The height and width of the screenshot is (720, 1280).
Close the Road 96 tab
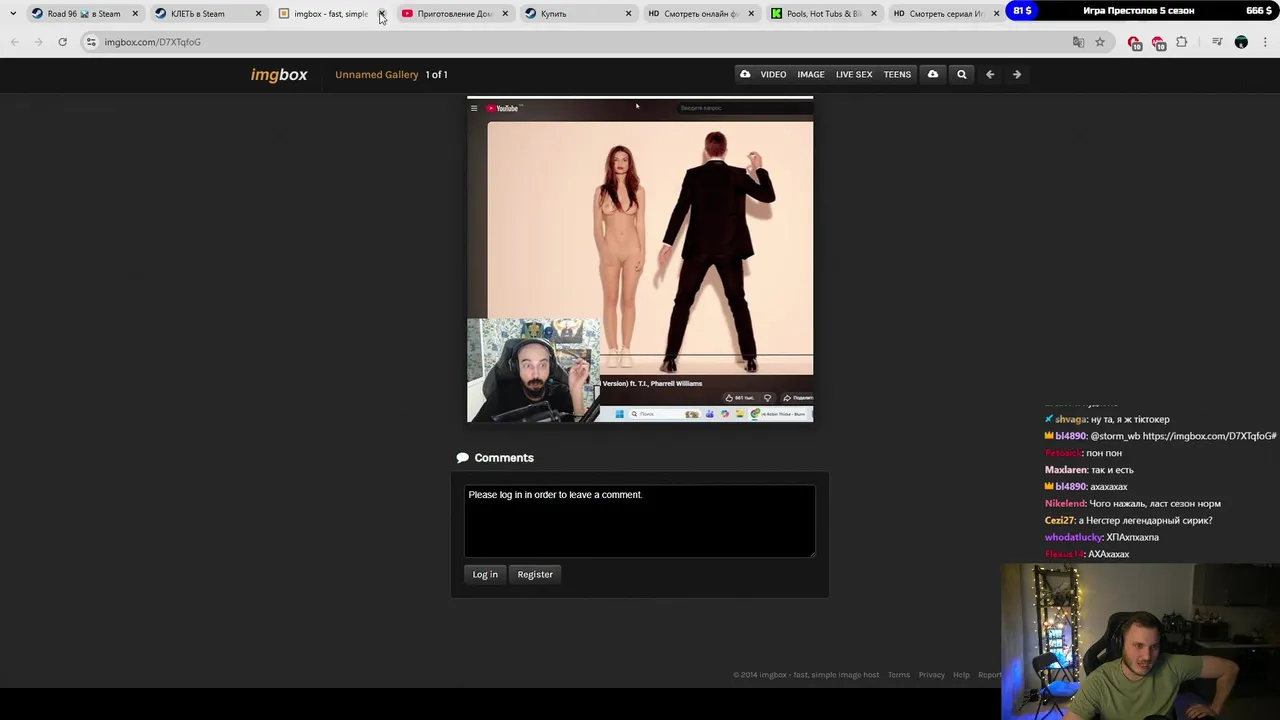tap(135, 14)
